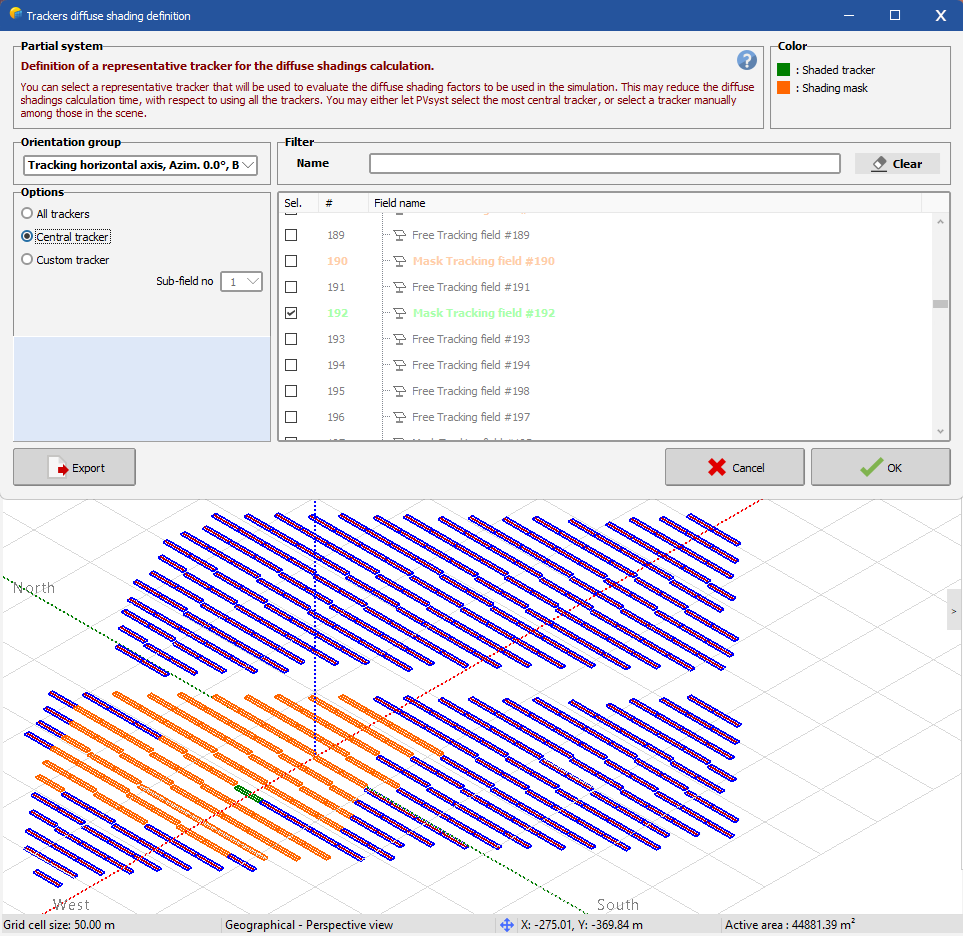Open the help question mark icon
The width and height of the screenshot is (963, 936).
[746, 60]
